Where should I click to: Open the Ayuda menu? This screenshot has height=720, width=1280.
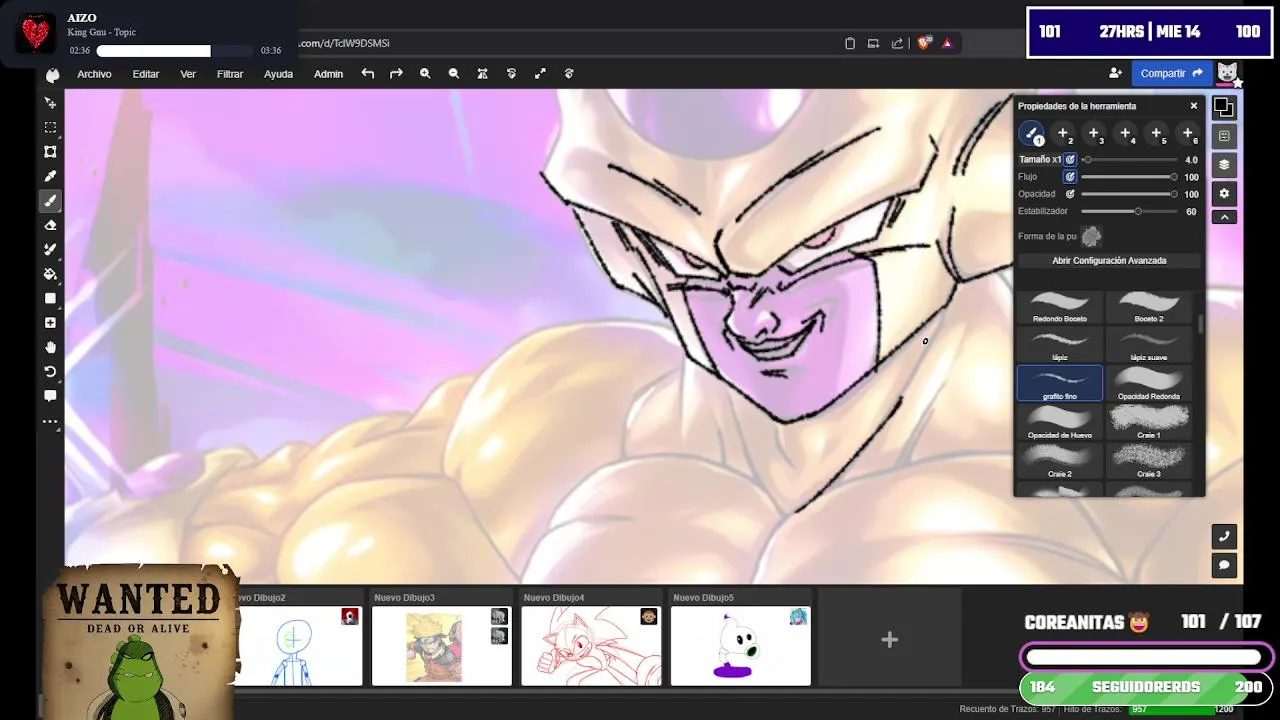point(278,74)
